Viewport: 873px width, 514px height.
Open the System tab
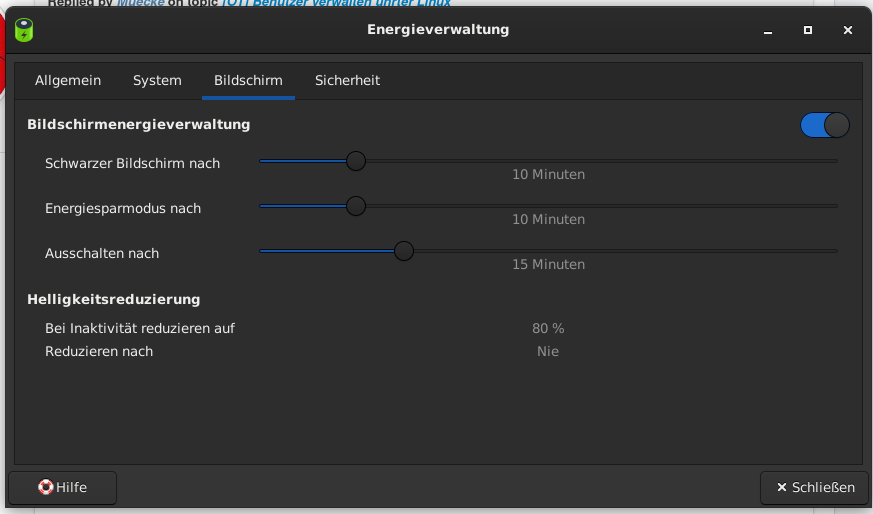[x=157, y=81]
